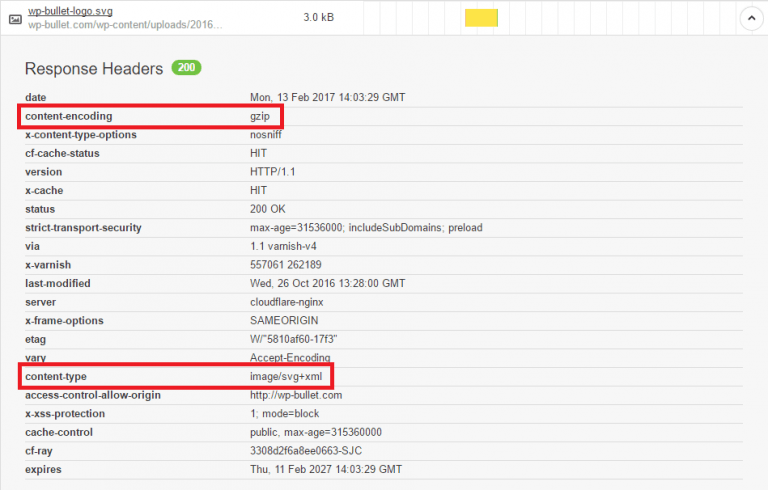The height and width of the screenshot is (490, 768).
Task: Select the expires value Thu, 11 Feb 2027
Action: [x=326, y=469]
